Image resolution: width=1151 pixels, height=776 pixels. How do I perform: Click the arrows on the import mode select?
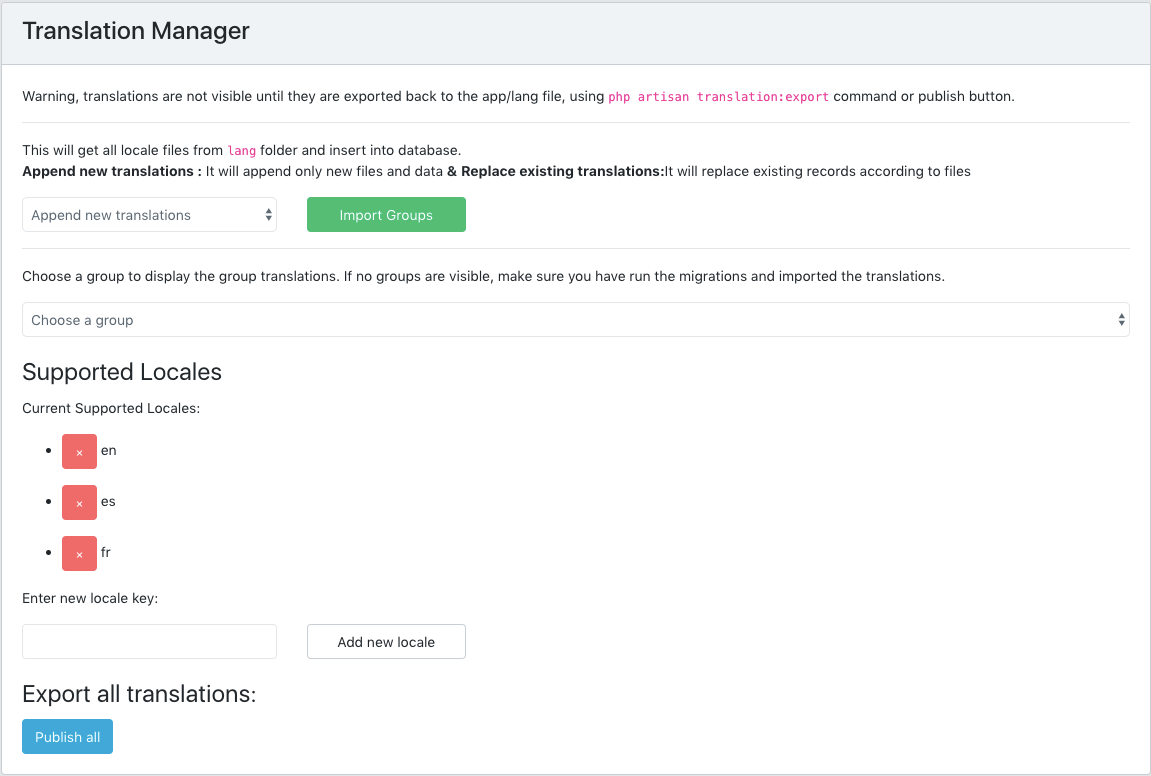tap(268, 215)
